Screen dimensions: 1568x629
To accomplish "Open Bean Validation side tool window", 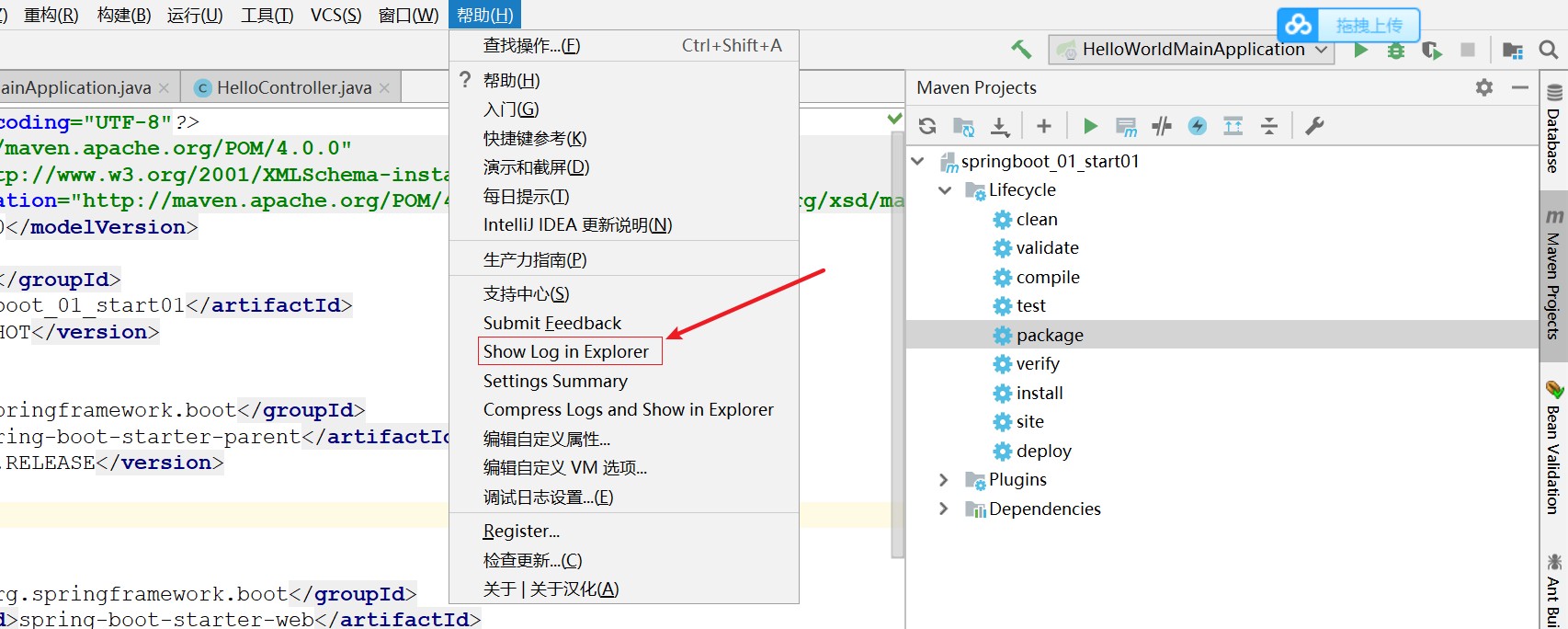I will [x=1553, y=447].
